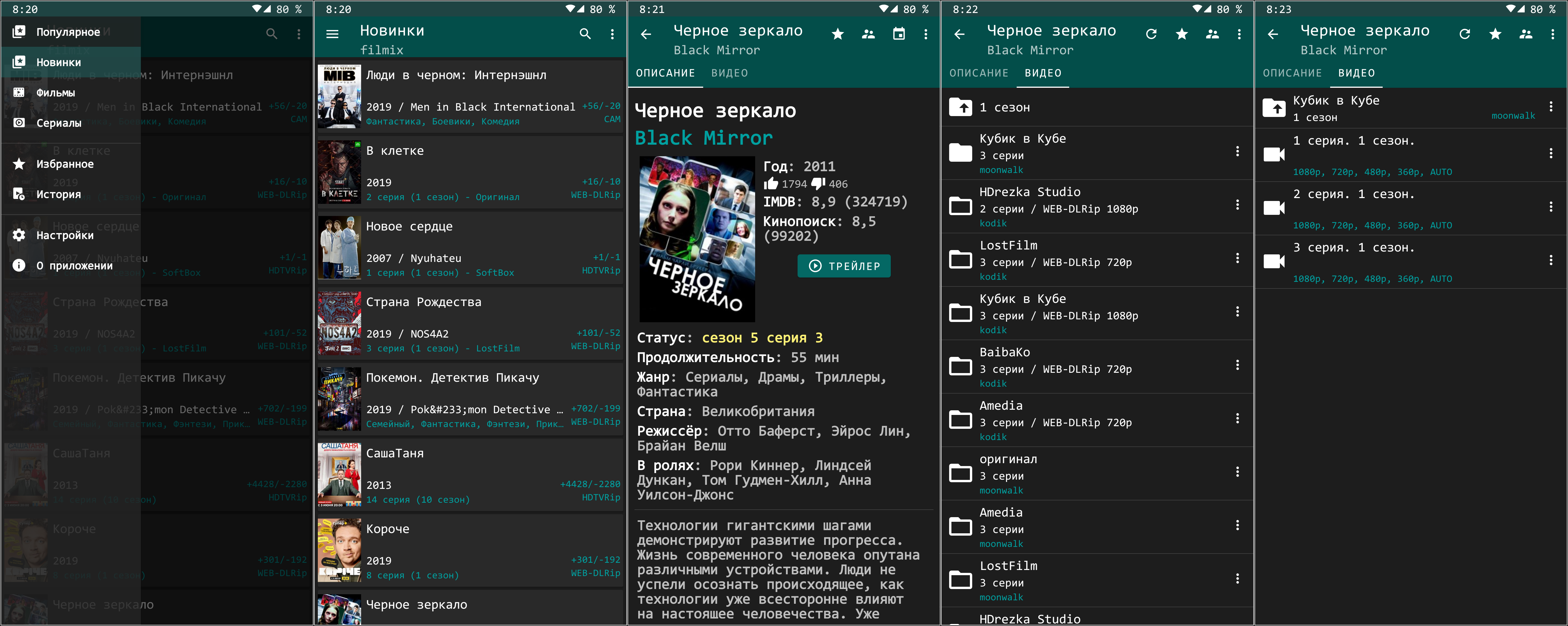The width and height of the screenshot is (1568, 626).
Task: Switch to the ВИДЕО tab on the description screen
Action: point(729,73)
